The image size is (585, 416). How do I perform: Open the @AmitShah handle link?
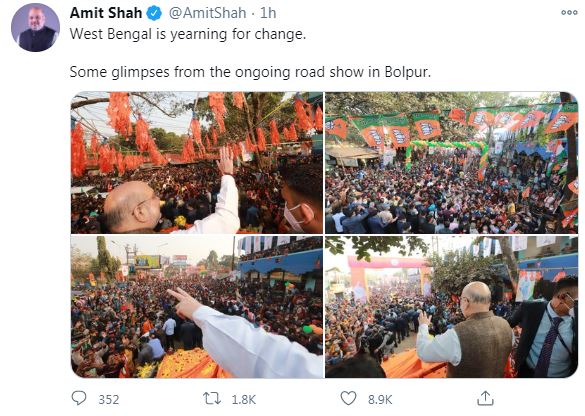pos(207,13)
